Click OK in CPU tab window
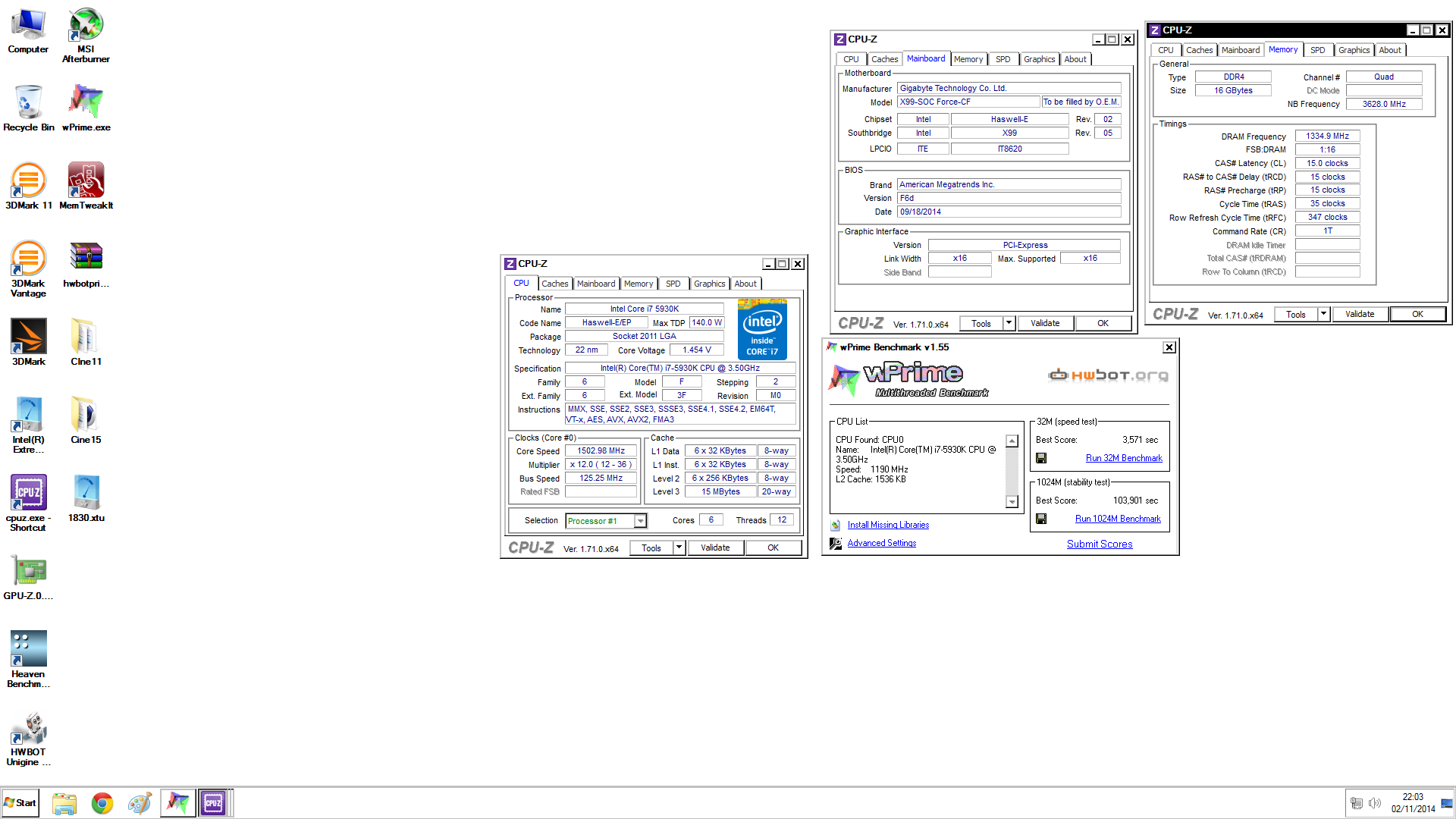 tap(773, 548)
